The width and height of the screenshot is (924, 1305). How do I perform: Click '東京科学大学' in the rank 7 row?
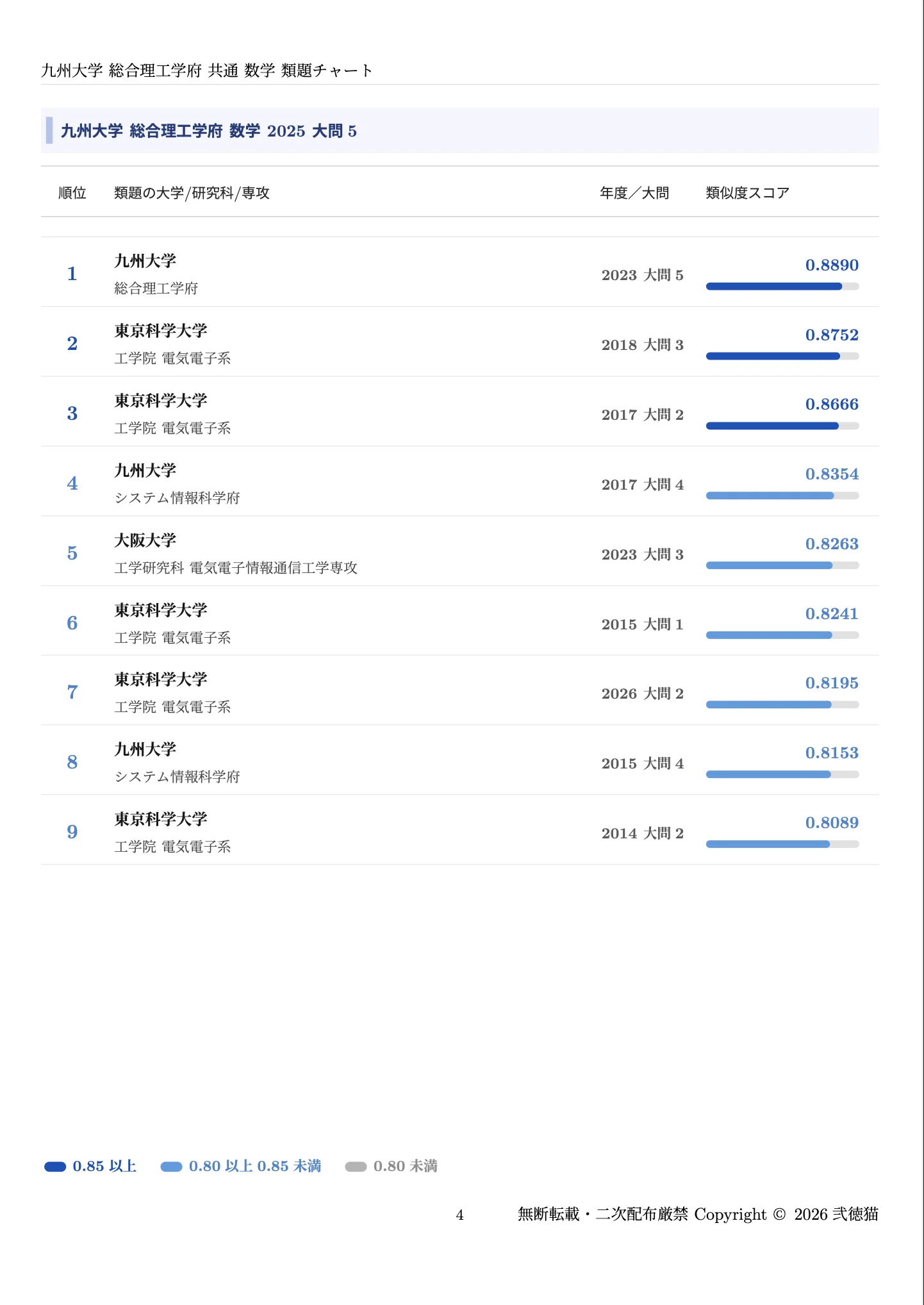tap(161, 679)
